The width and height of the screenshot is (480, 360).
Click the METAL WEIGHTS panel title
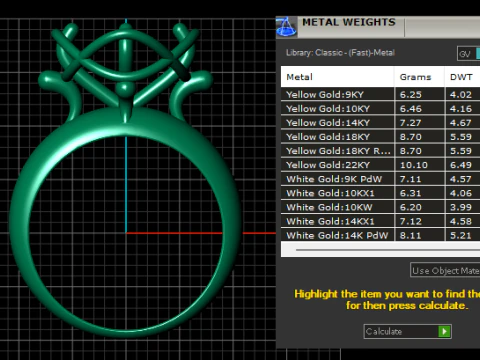(349, 22)
